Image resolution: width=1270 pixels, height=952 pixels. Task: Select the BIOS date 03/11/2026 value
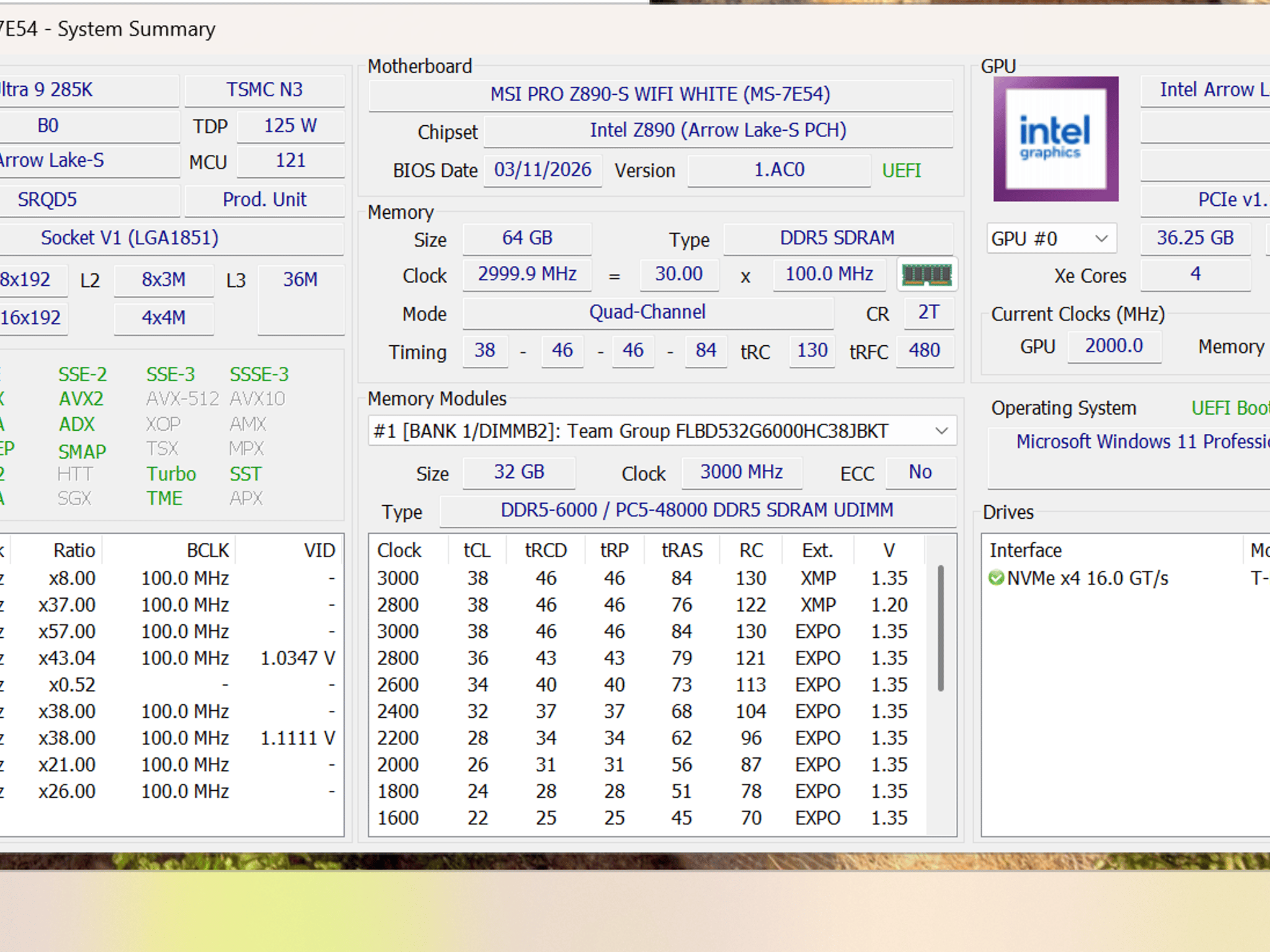pyautogui.click(x=543, y=170)
